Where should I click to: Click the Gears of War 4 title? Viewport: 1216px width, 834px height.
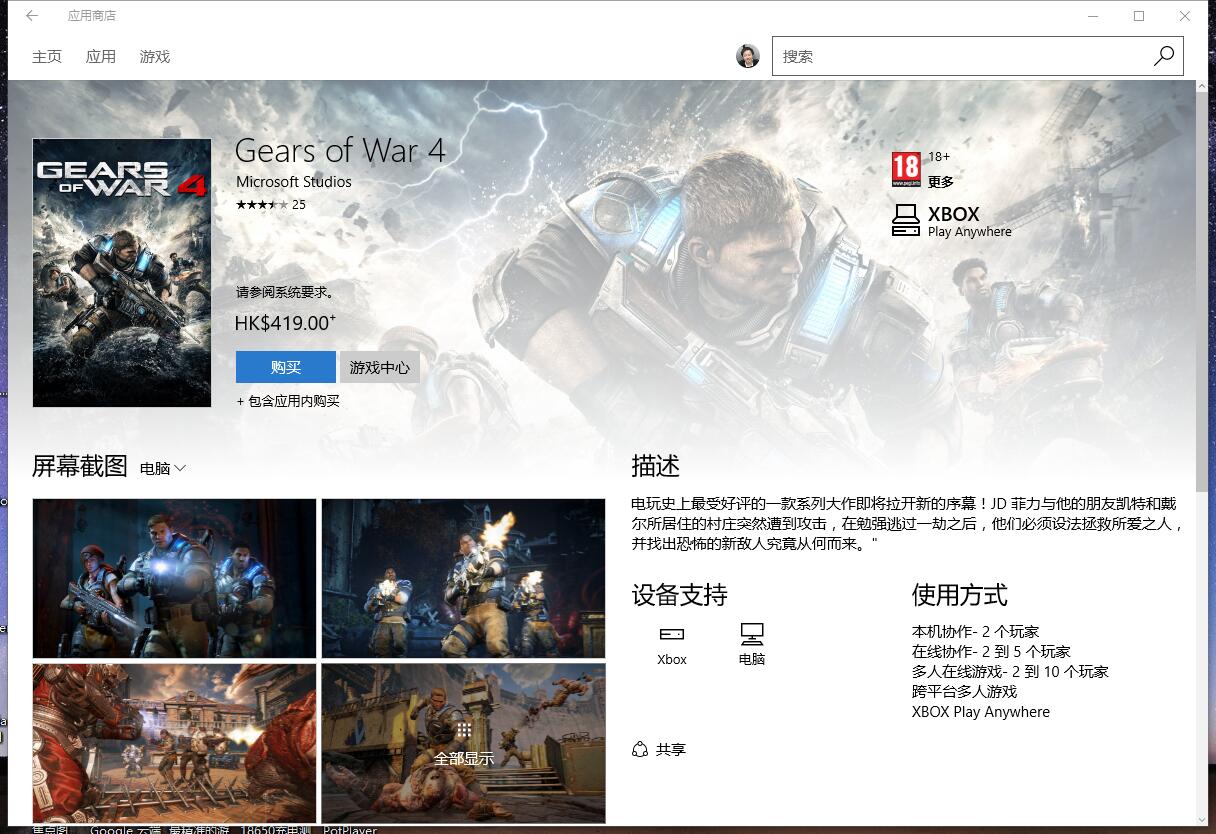340,150
